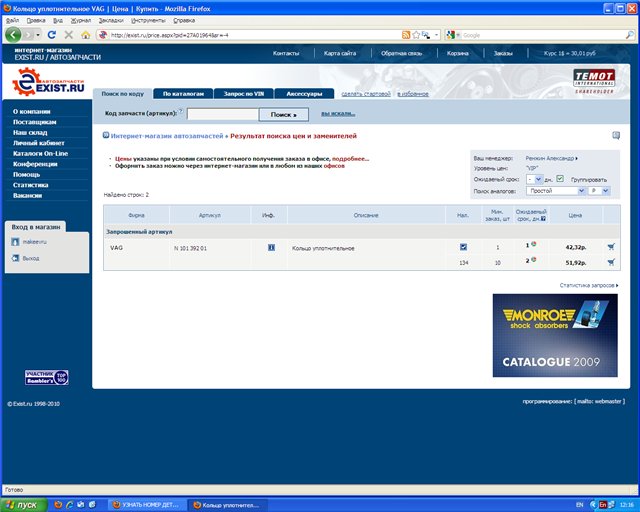Switch to the По каталогам tab

click(x=183, y=94)
